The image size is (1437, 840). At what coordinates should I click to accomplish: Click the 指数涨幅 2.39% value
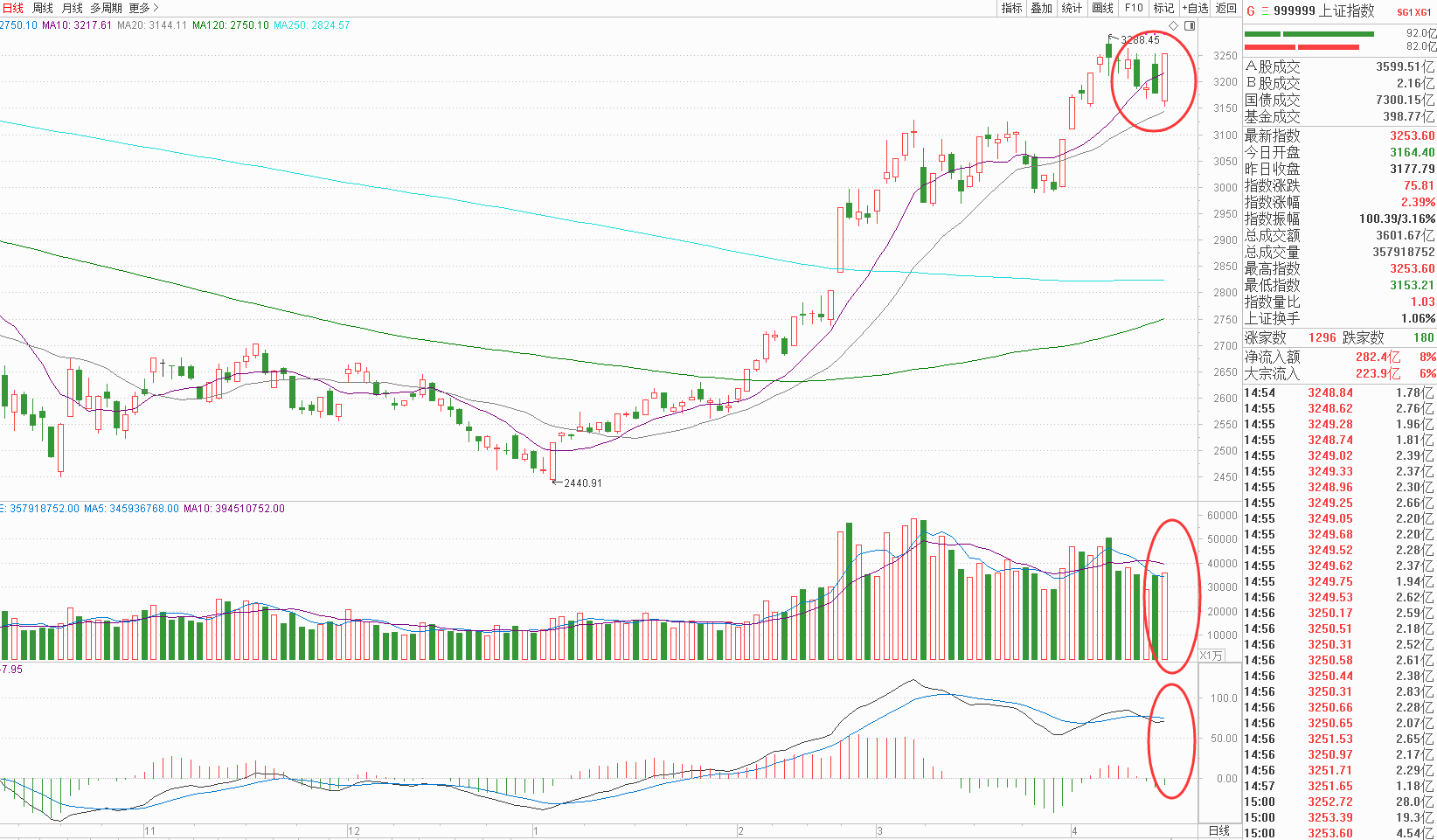click(1418, 202)
